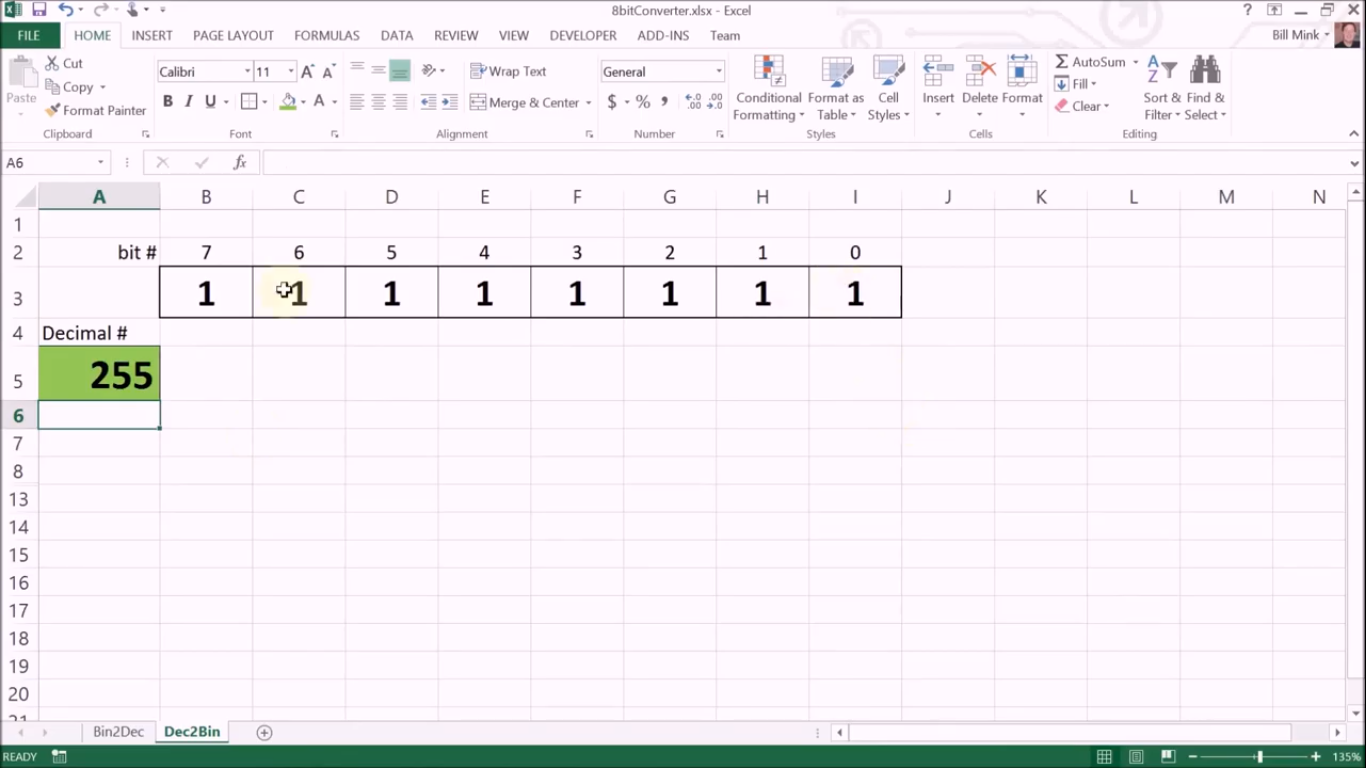Click the Increase Decimal icon
The height and width of the screenshot is (768, 1366).
[691, 101]
